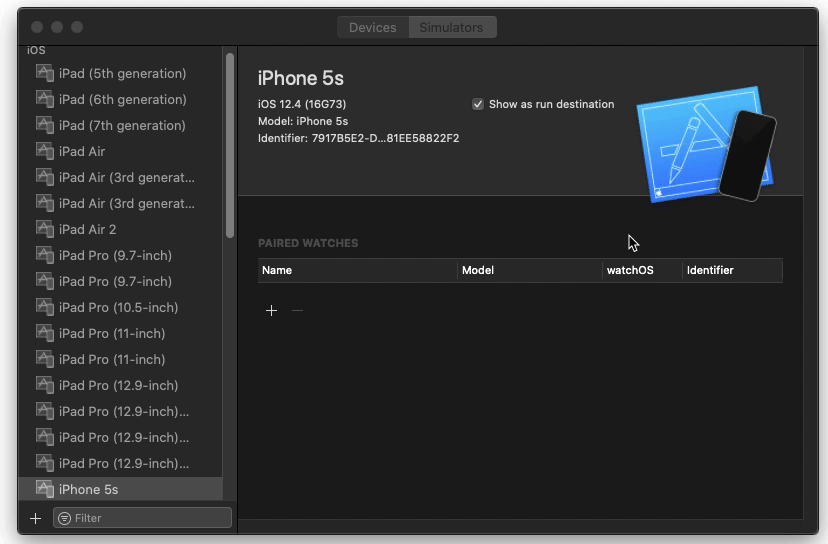
Task: Click the PAIRED WATCHES section label
Action: pos(308,243)
